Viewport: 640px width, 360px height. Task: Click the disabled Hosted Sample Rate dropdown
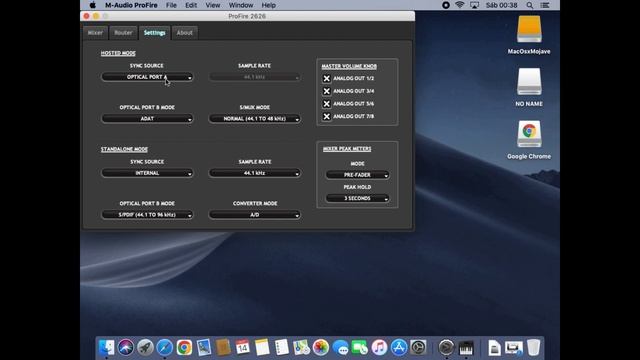click(x=255, y=77)
